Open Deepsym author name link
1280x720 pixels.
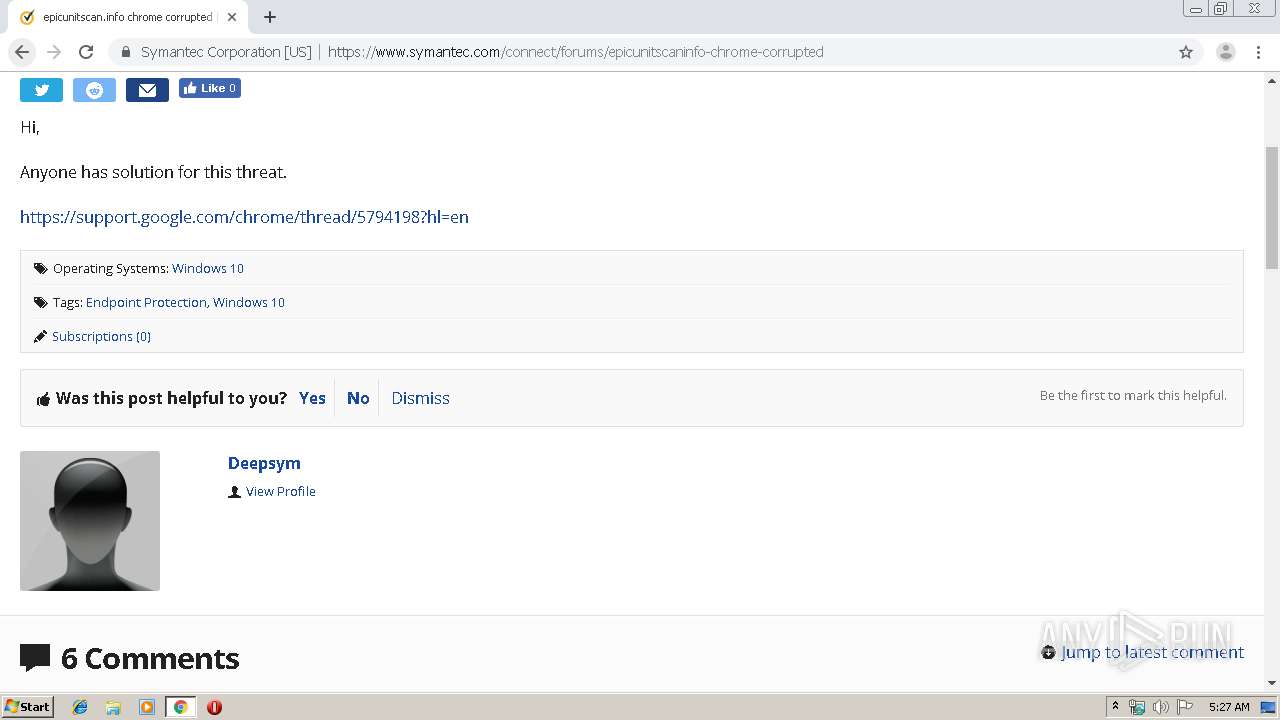point(264,463)
